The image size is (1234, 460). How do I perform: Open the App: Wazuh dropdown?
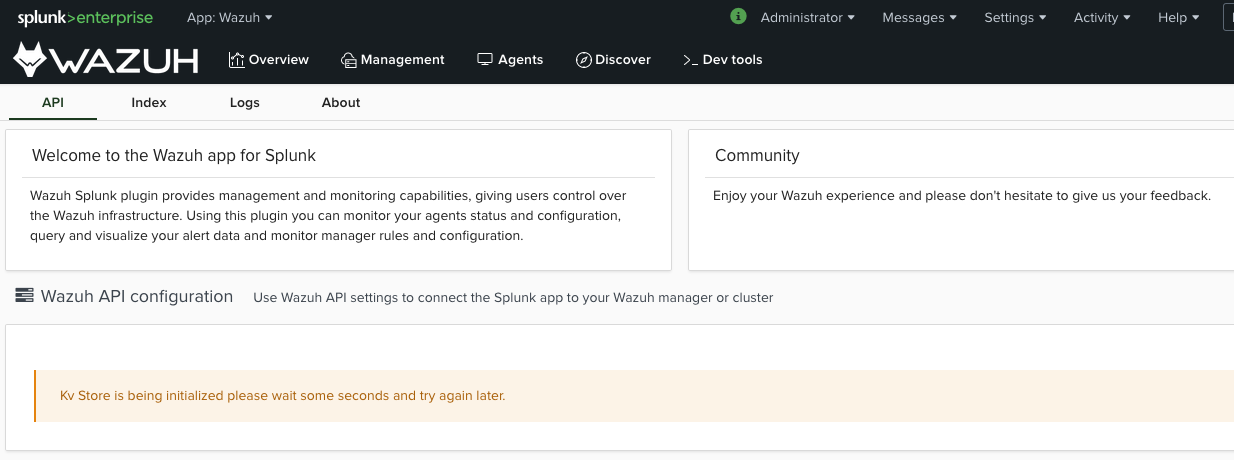point(229,17)
